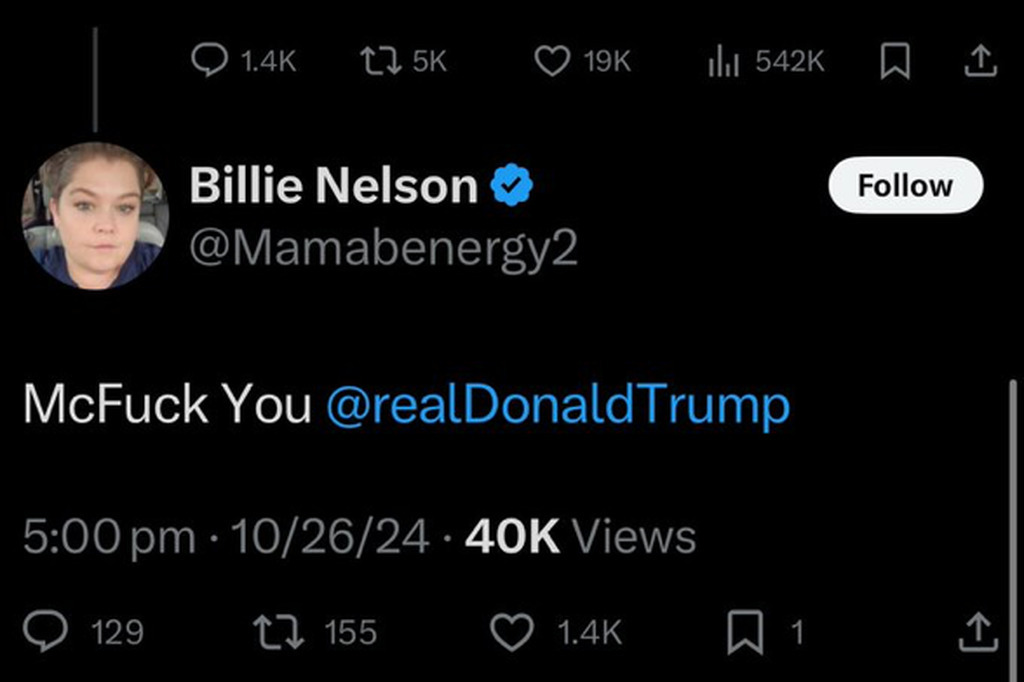Reply to Billie Nelson's tweet

(45, 631)
